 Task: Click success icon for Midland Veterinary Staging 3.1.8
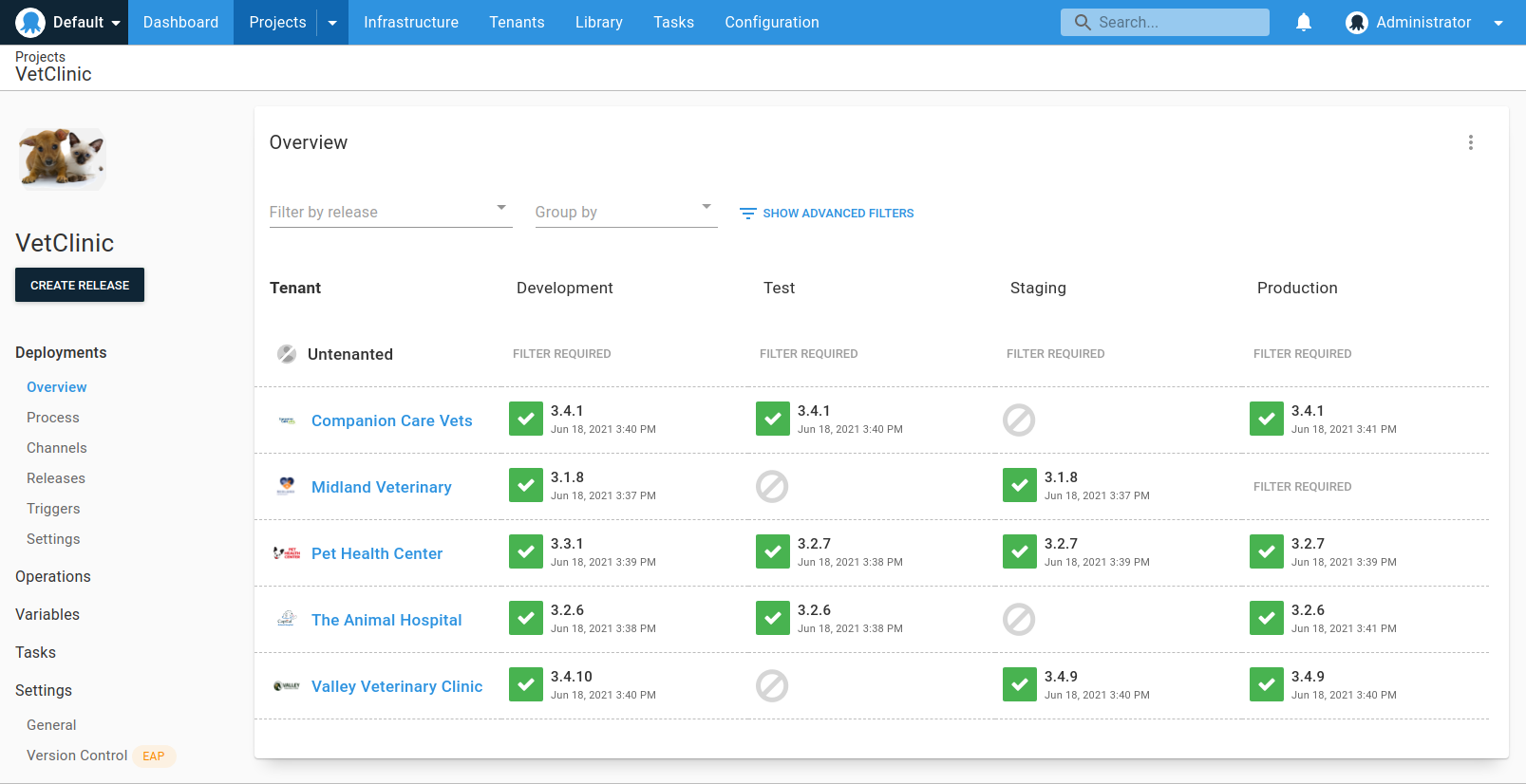1020,485
